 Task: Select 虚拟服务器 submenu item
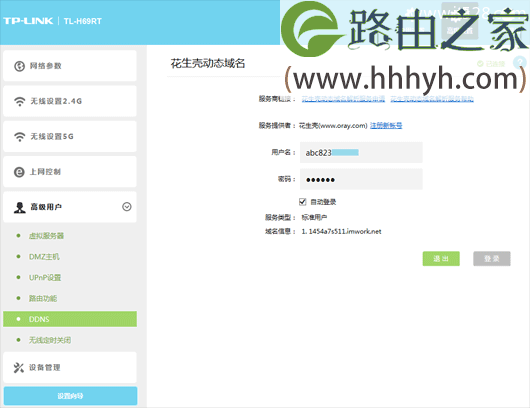46,236
